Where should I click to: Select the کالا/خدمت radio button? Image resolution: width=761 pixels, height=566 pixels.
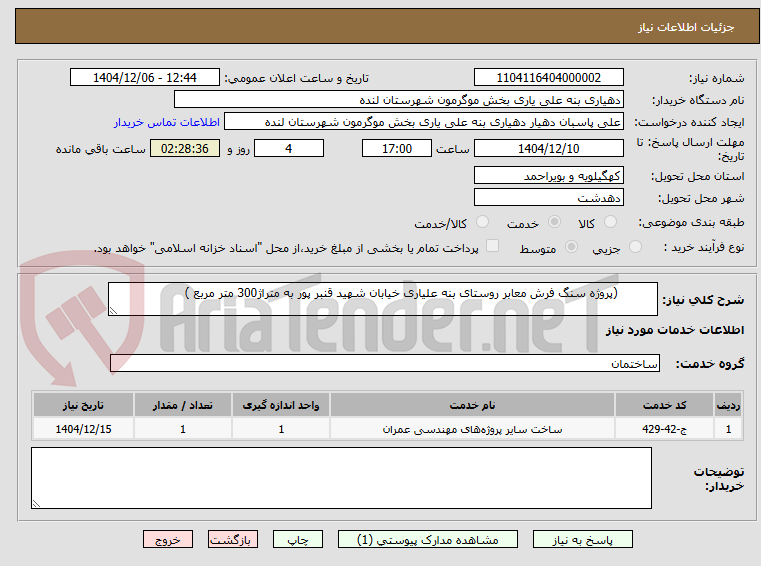click(x=482, y=222)
